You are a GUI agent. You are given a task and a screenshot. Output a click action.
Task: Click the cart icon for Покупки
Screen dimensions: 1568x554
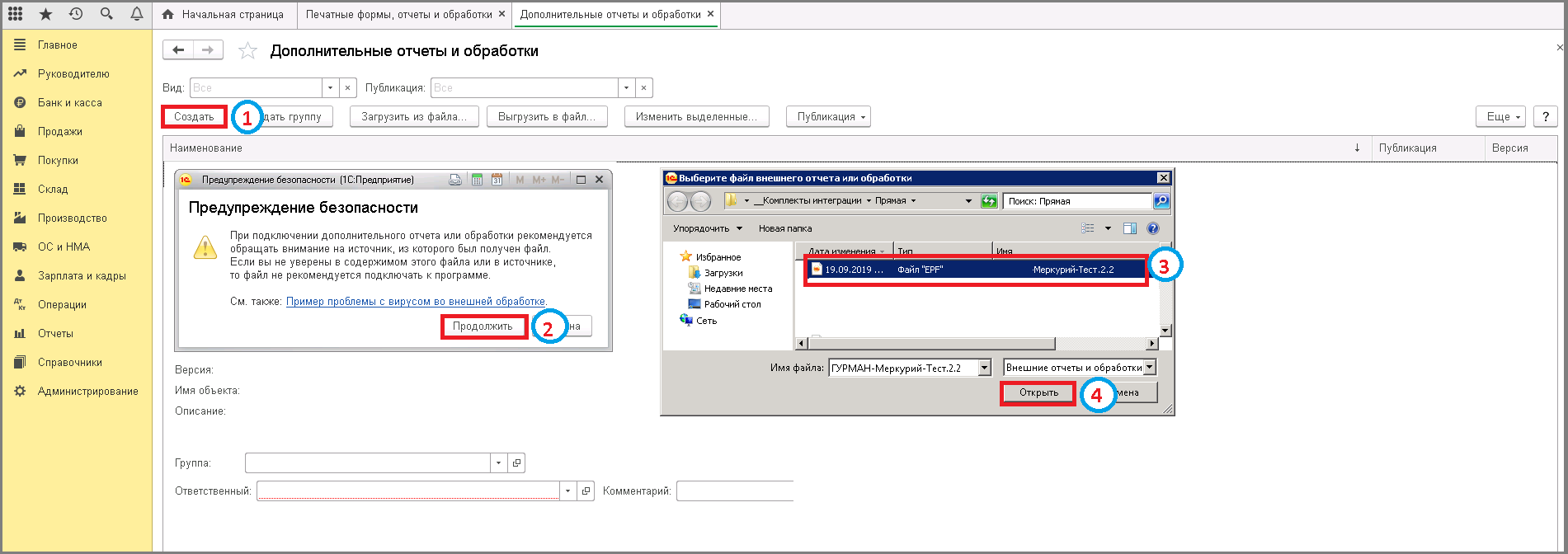[20, 160]
